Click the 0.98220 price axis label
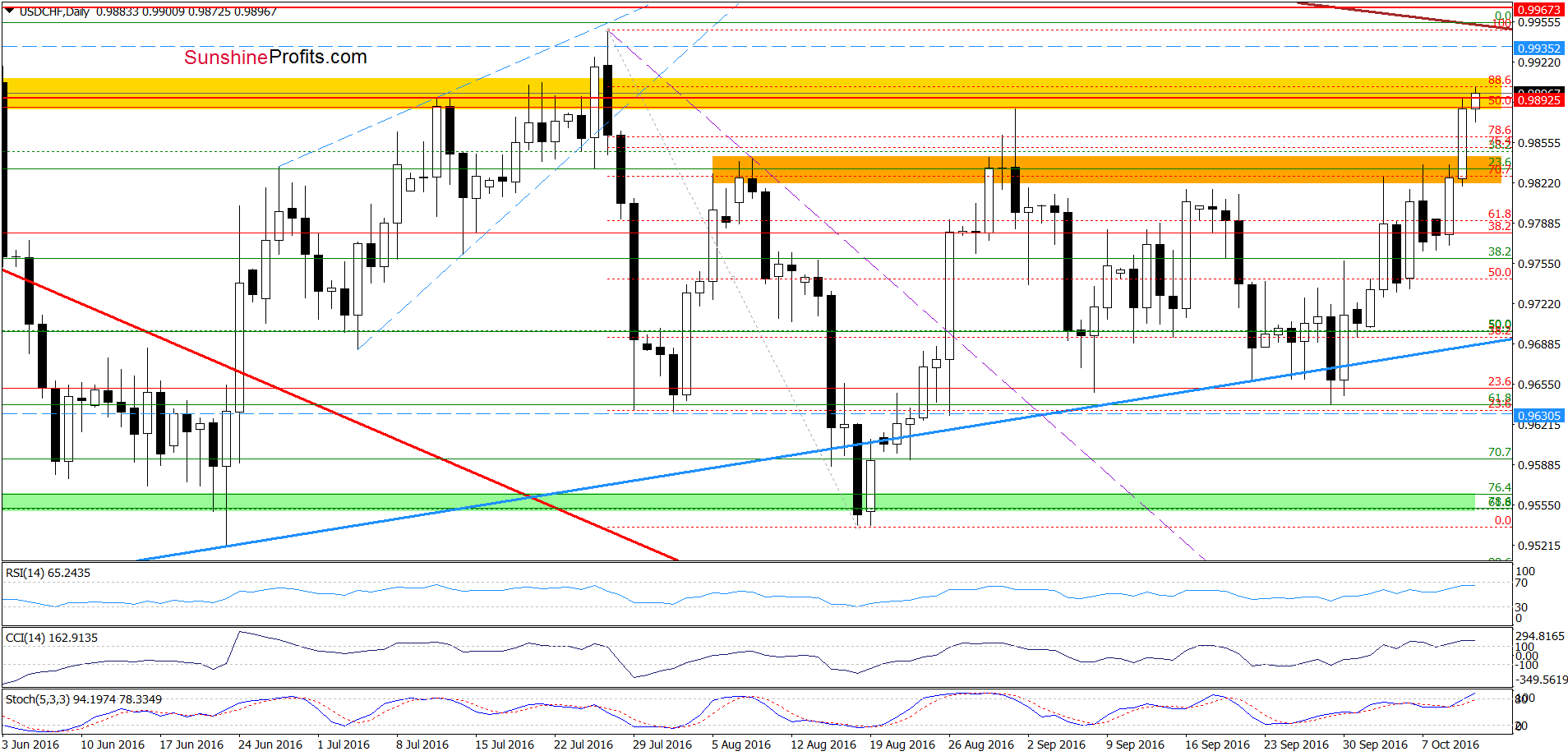This screenshot has height=756, width=1568. coord(1538,183)
